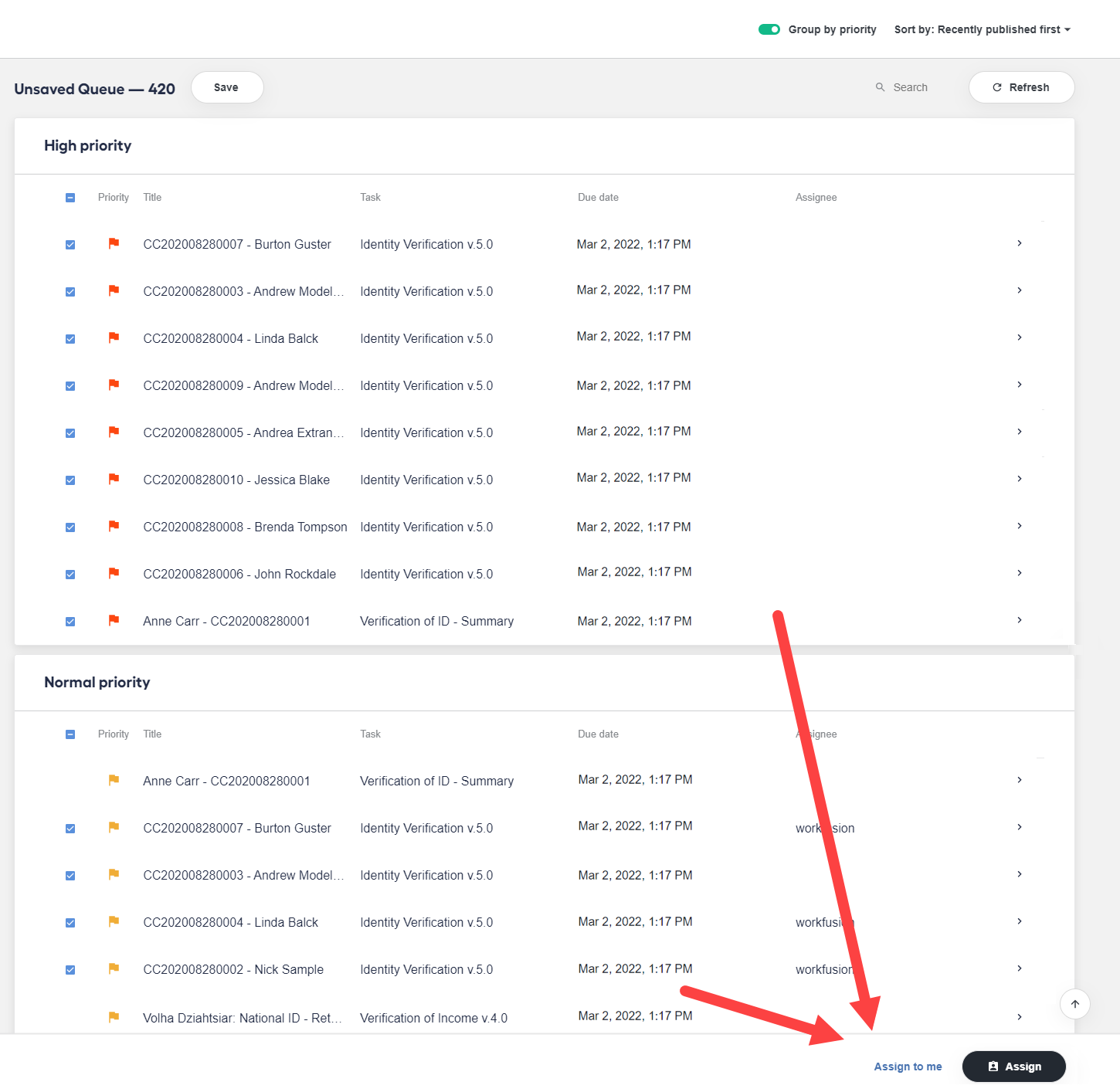Click Verification of Income v.4.0 task cell
This screenshot has height=1092, width=1120.
(433, 1018)
